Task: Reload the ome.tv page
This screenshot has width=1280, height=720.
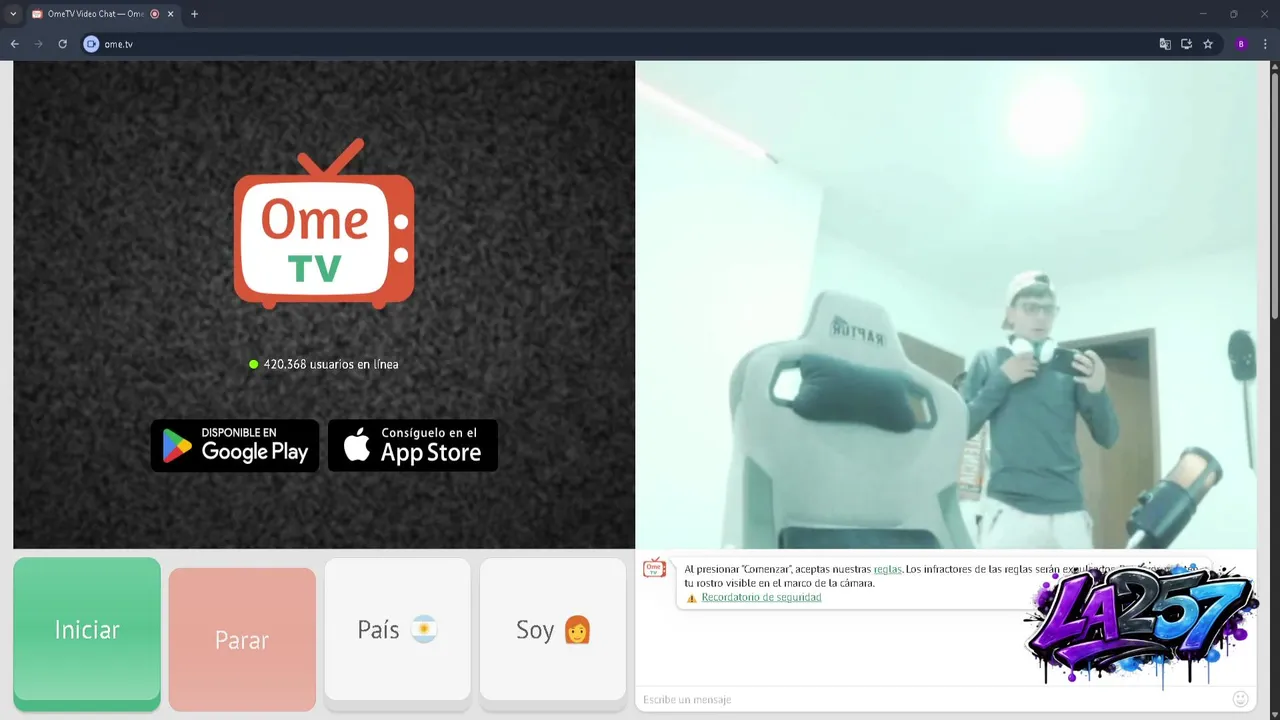Action: pyautogui.click(x=62, y=44)
